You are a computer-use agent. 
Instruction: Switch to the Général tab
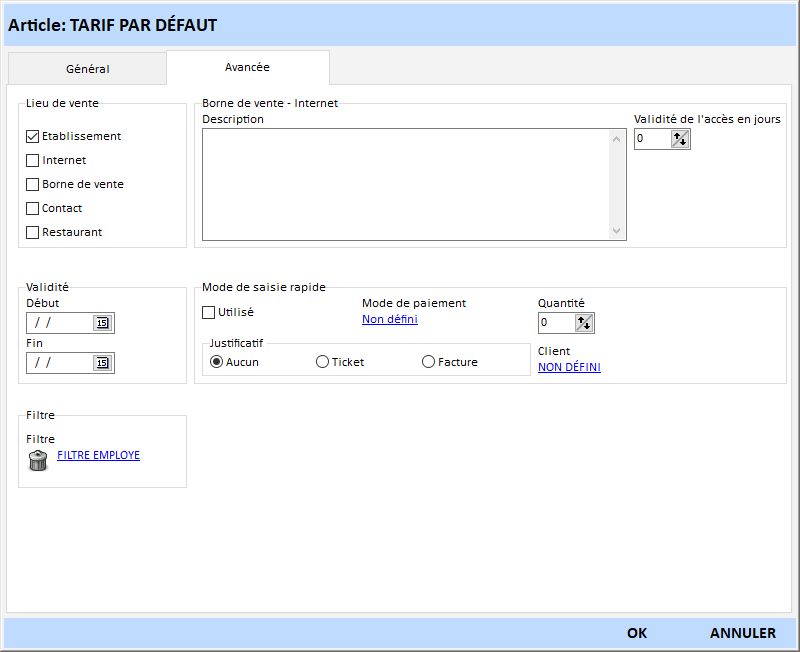(87, 69)
